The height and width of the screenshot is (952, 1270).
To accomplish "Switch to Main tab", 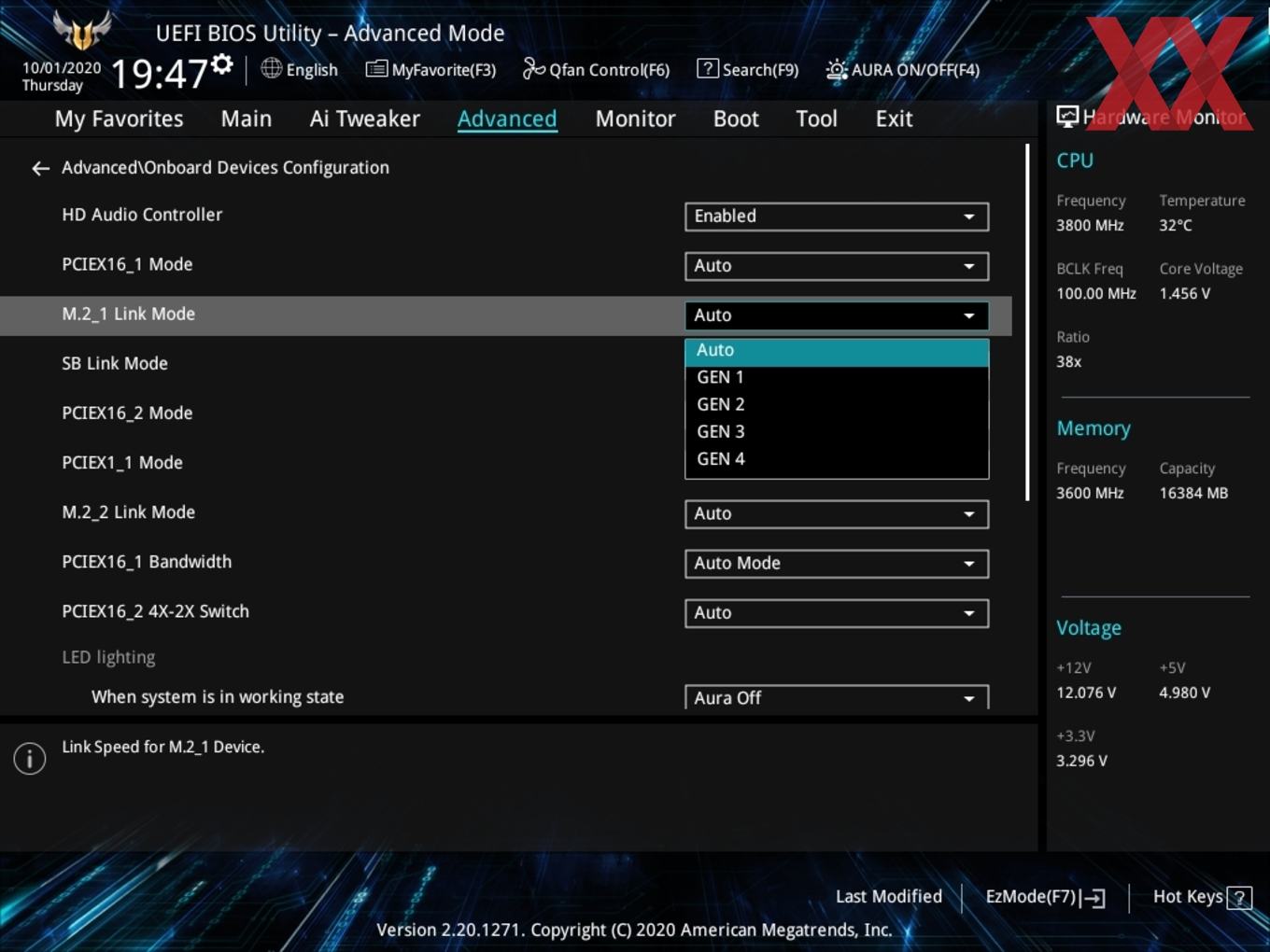I will tap(247, 119).
